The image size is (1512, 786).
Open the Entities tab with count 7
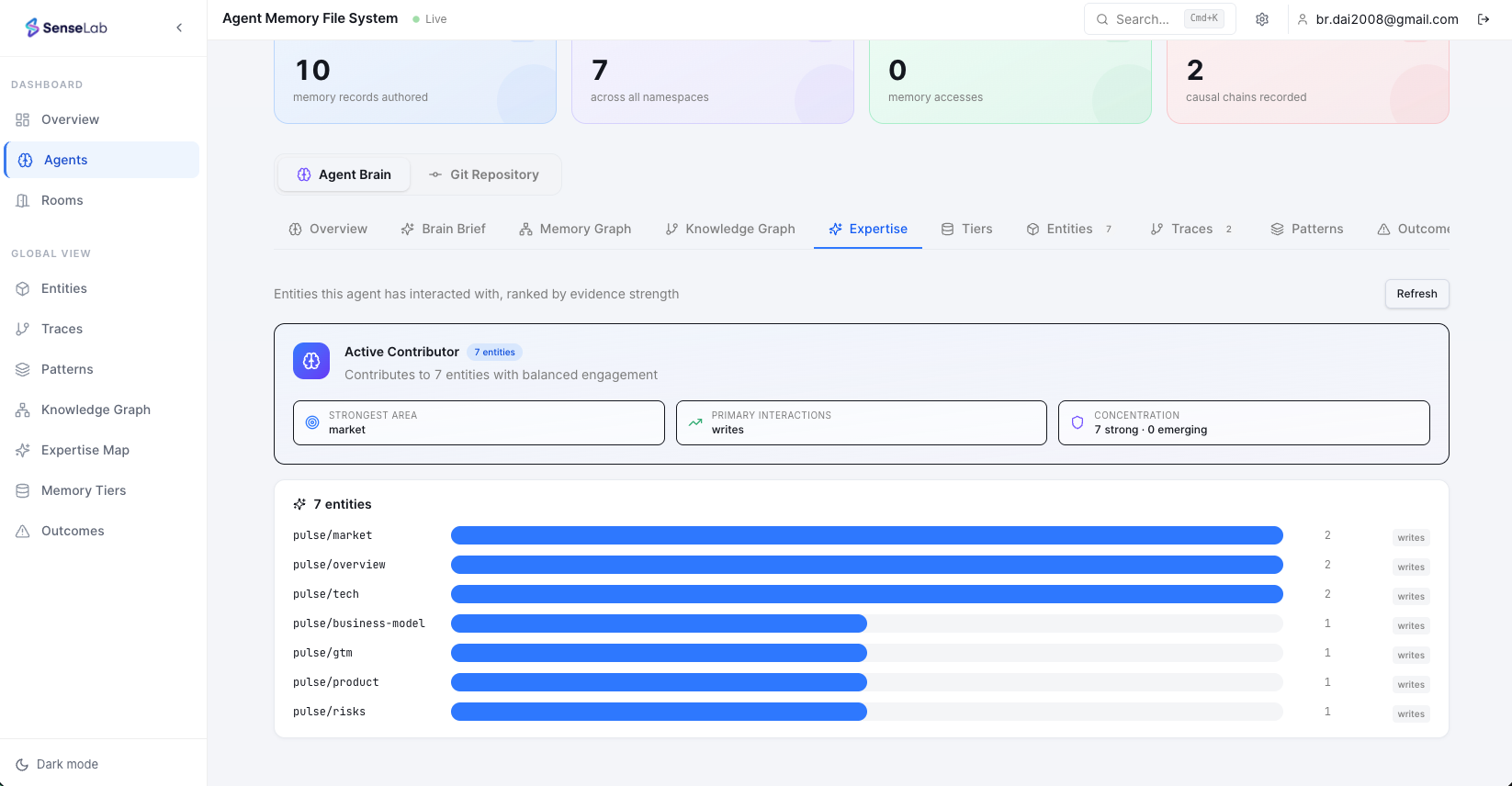pos(1070,229)
